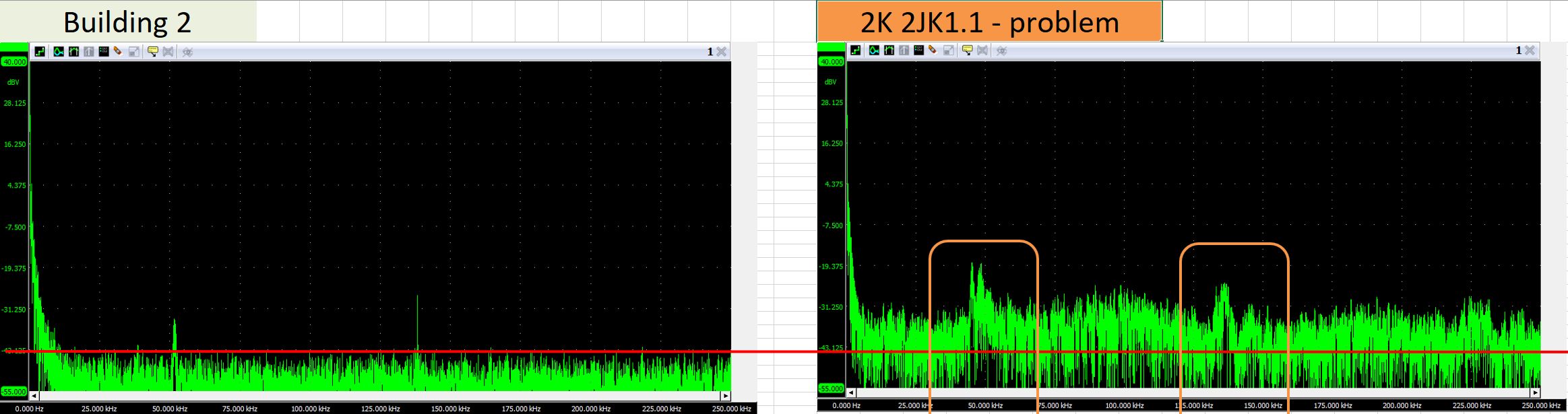
Task: Click right scroll arrow under problem graph
Action: 1535,392
